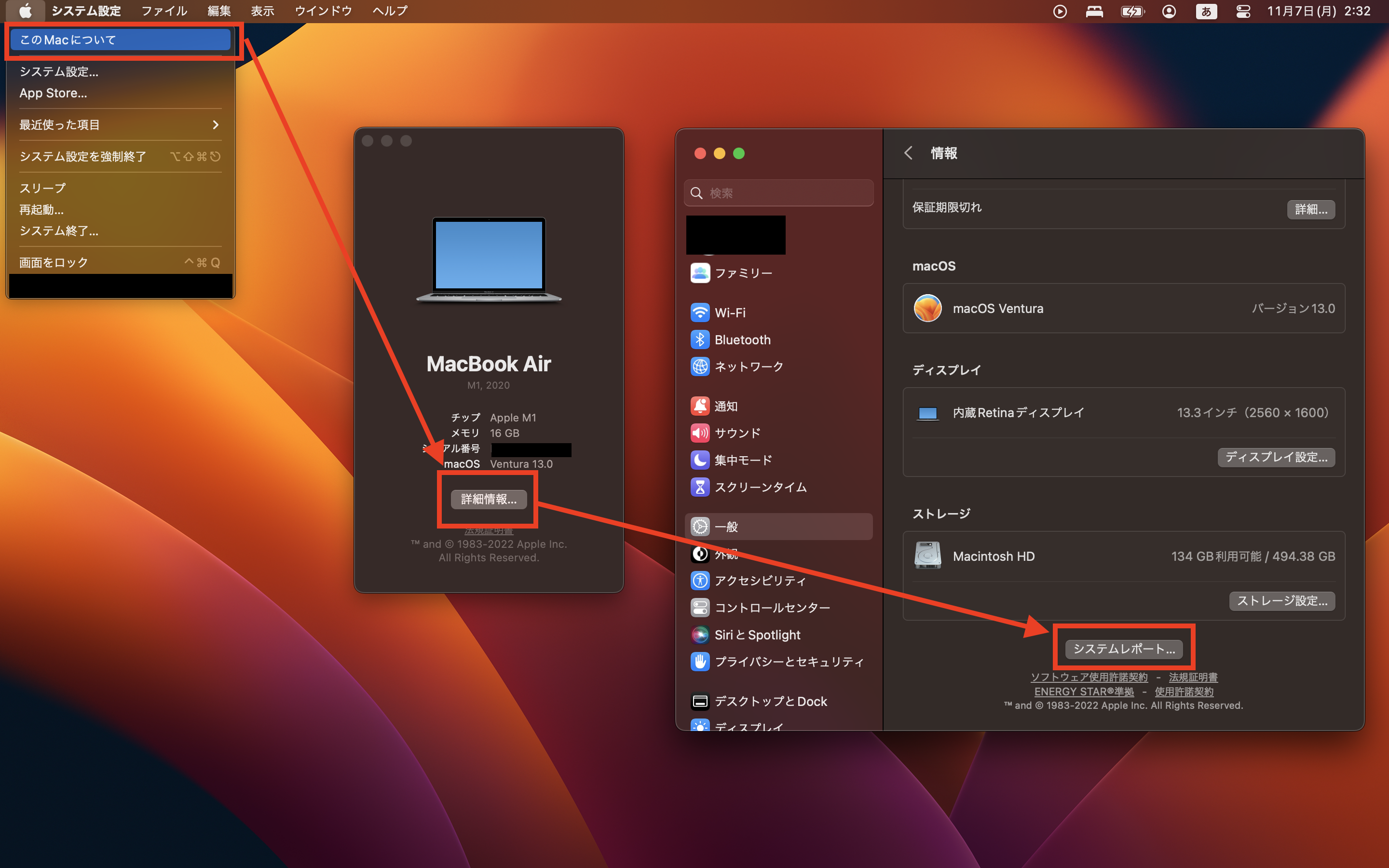
Task: Select the ネットワーク sidebar icon
Action: [700, 366]
